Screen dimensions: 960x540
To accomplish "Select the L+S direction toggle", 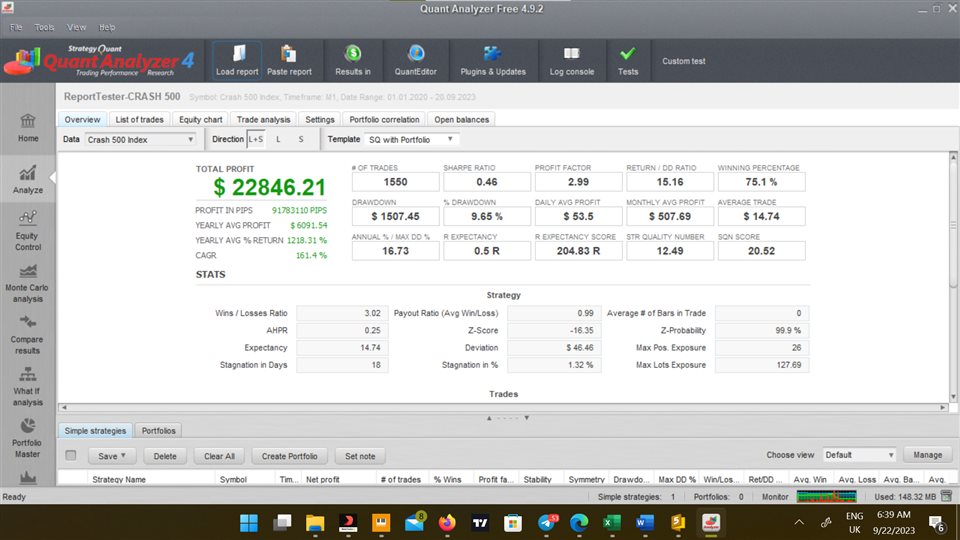I will [x=256, y=139].
